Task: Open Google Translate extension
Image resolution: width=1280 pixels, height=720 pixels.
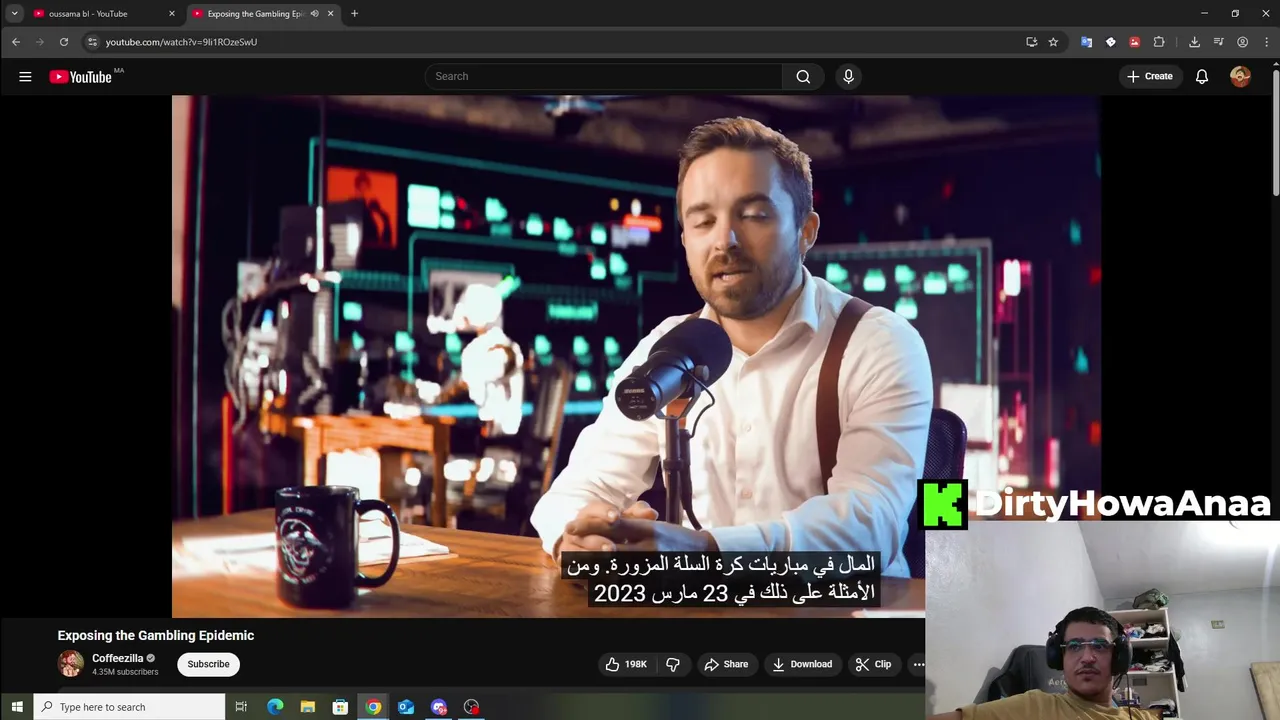Action: 1086,42
